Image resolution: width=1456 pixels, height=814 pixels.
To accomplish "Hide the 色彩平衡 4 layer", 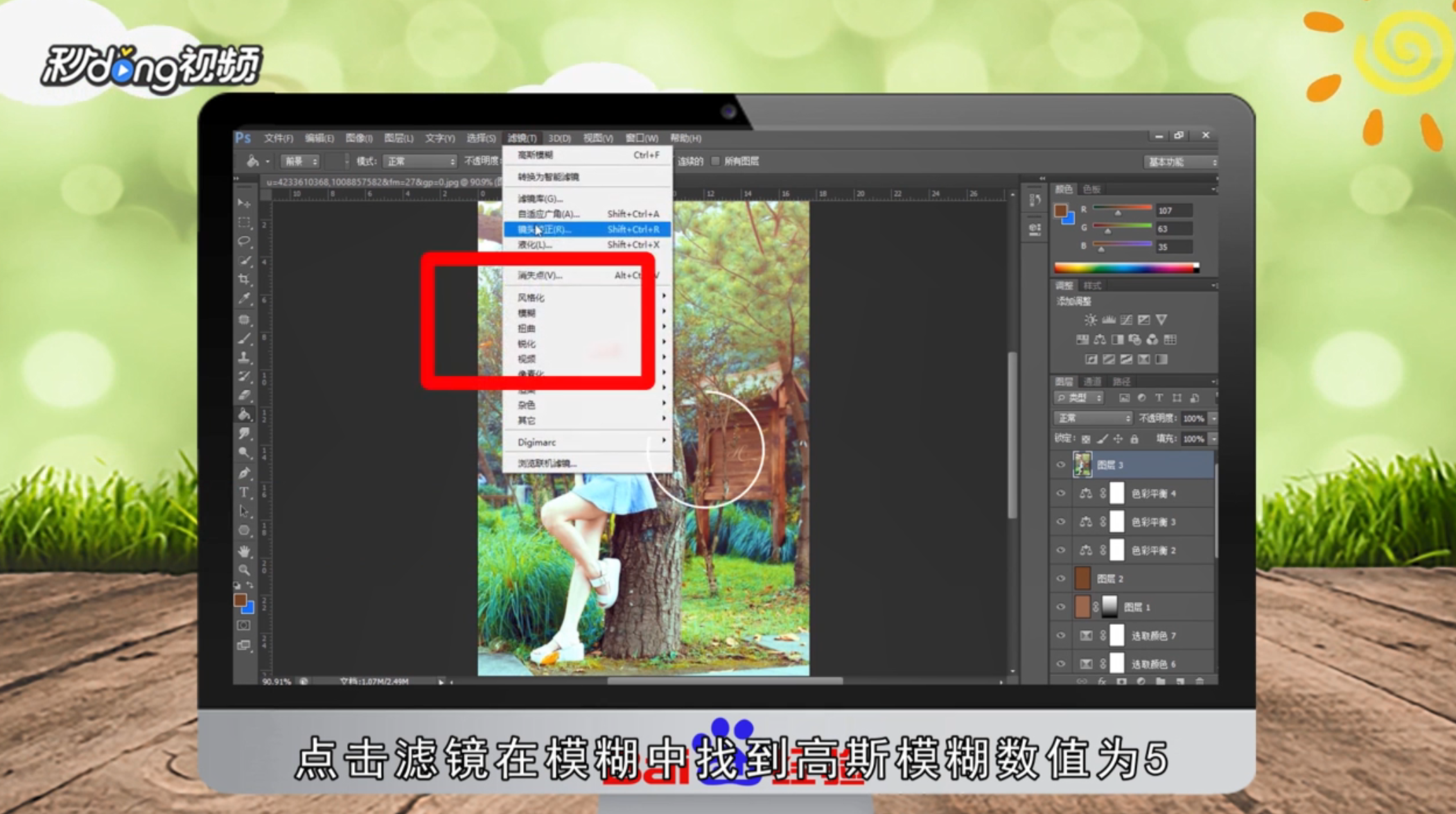I will click(1060, 494).
